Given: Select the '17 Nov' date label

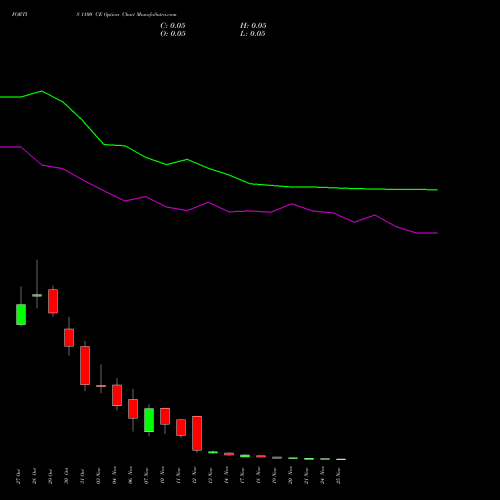Looking at the screenshot, I should [x=242, y=476].
